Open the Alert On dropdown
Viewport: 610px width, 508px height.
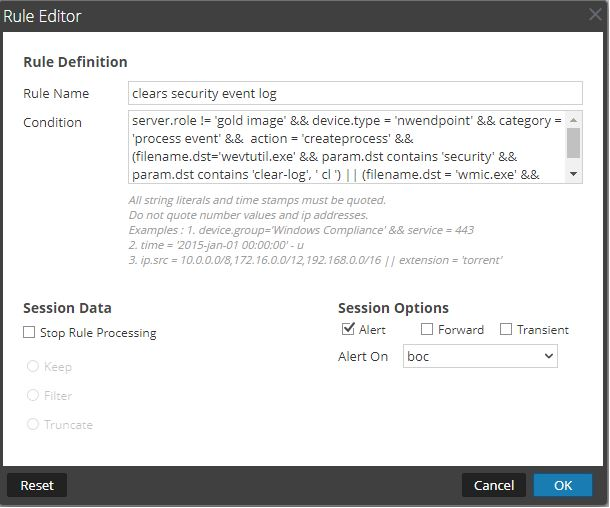[479, 356]
